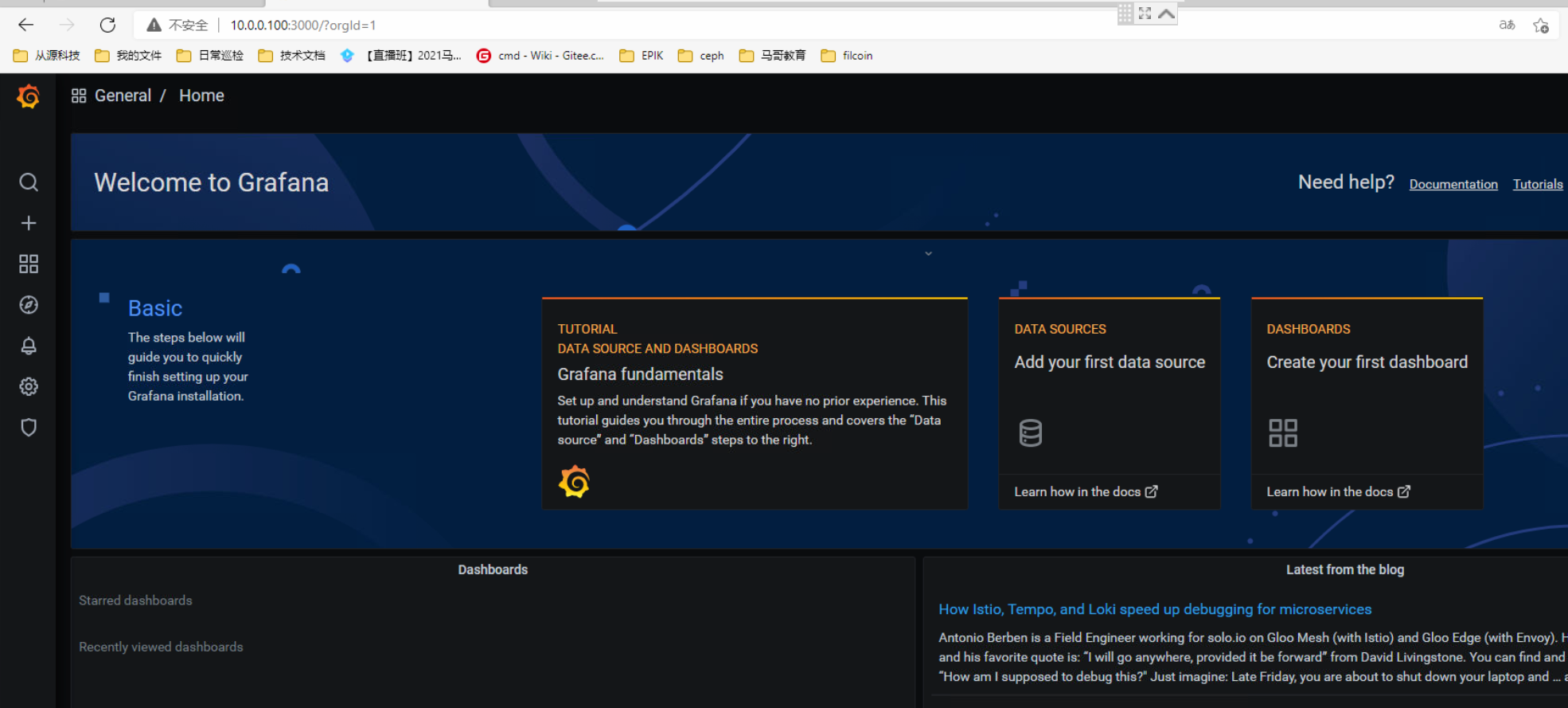Screen dimensions: 1568x708
Task: Open the EPIK bookmark folder
Action: [642, 56]
